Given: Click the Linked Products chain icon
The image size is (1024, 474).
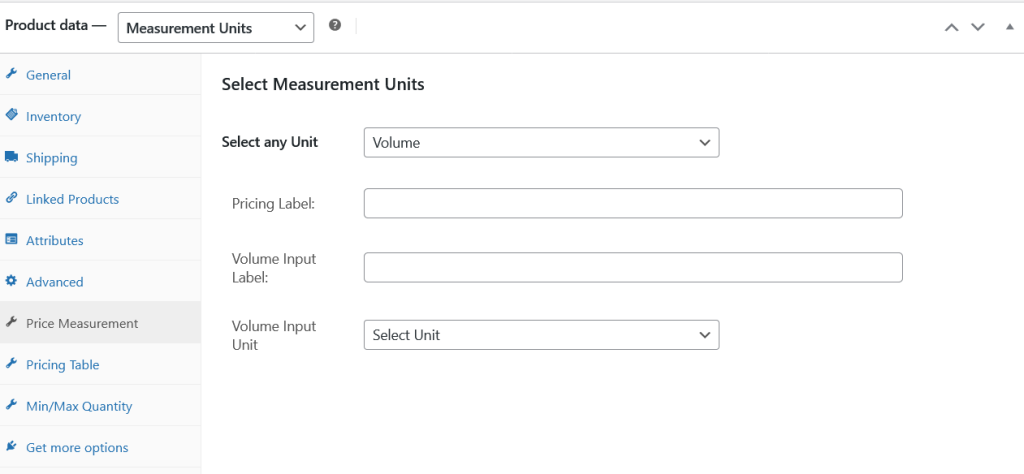Looking at the screenshot, I should click(x=11, y=199).
